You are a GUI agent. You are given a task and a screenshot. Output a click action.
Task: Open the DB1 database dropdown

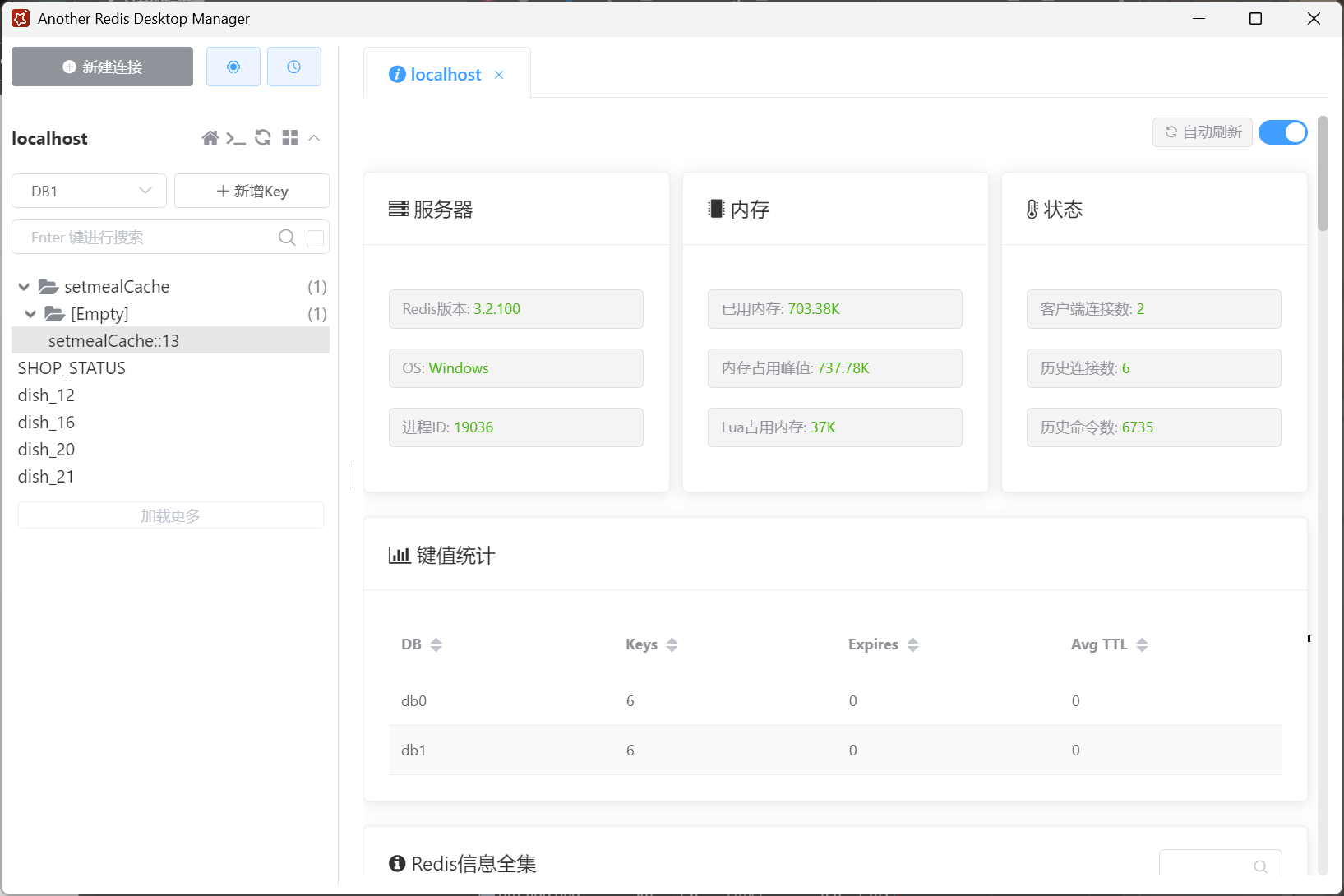[89, 192]
